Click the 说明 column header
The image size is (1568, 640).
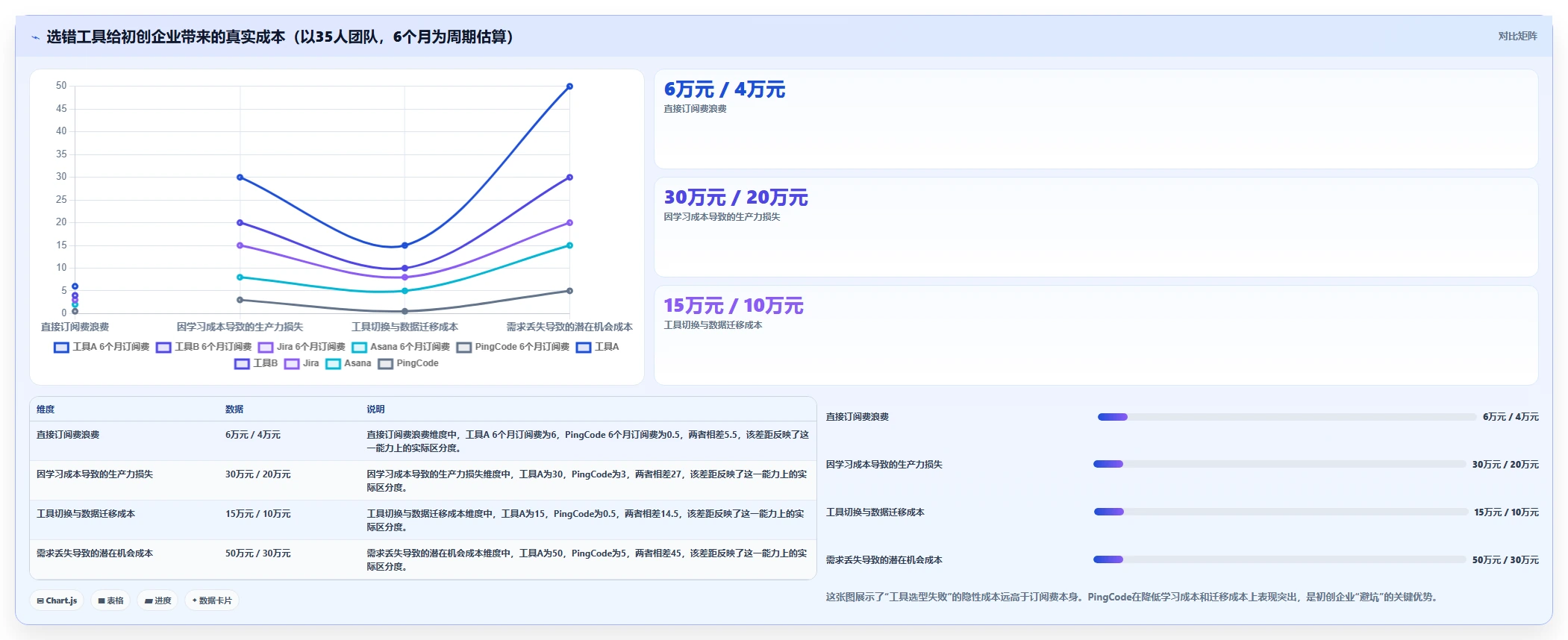[375, 410]
